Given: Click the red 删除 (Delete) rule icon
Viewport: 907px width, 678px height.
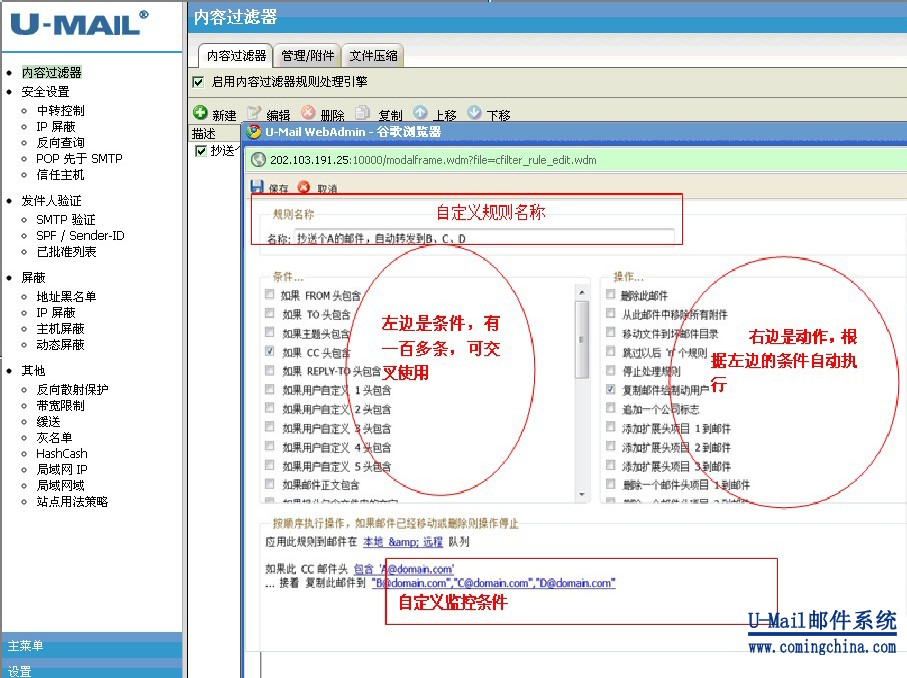Looking at the screenshot, I should 308,114.
